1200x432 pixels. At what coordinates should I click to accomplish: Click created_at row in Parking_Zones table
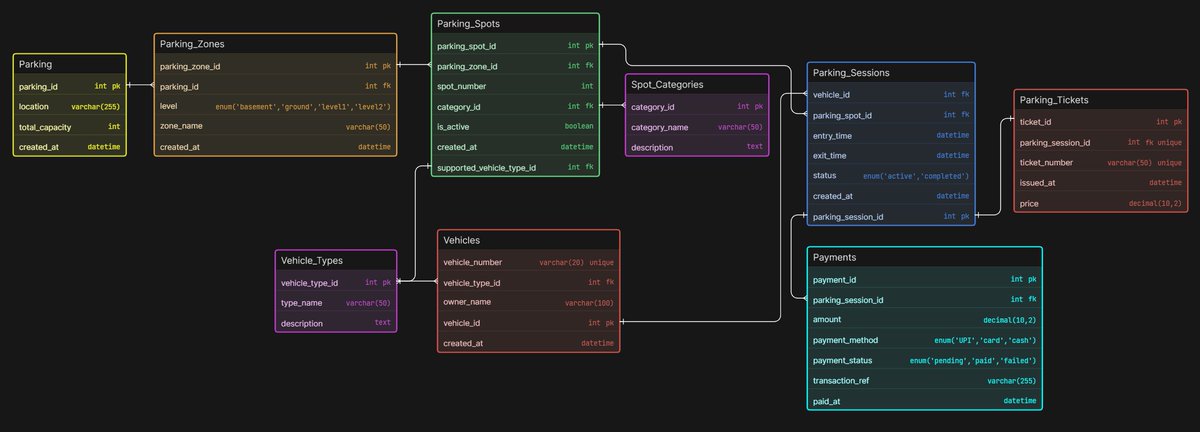[276, 147]
